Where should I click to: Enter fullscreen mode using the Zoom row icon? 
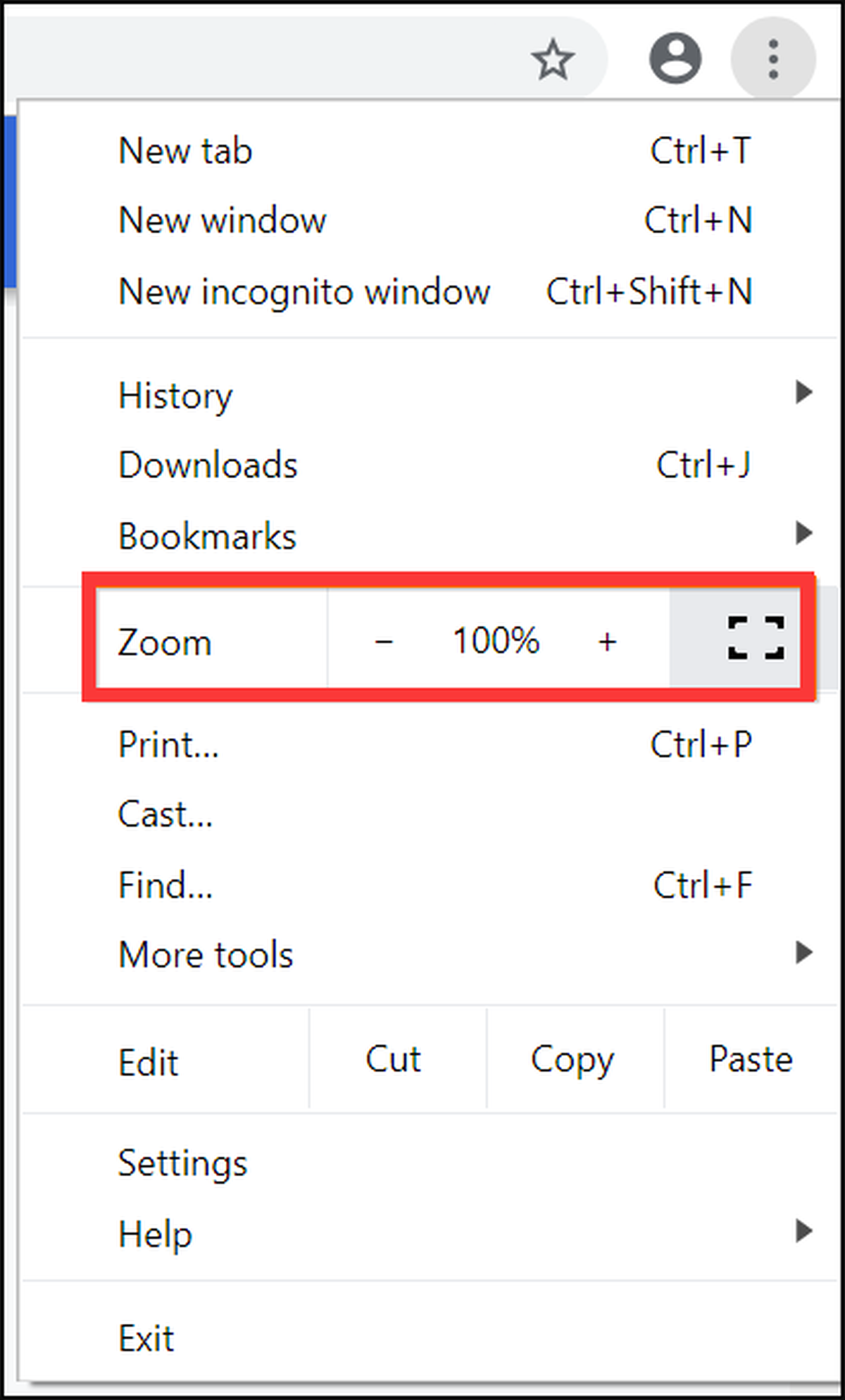click(756, 638)
